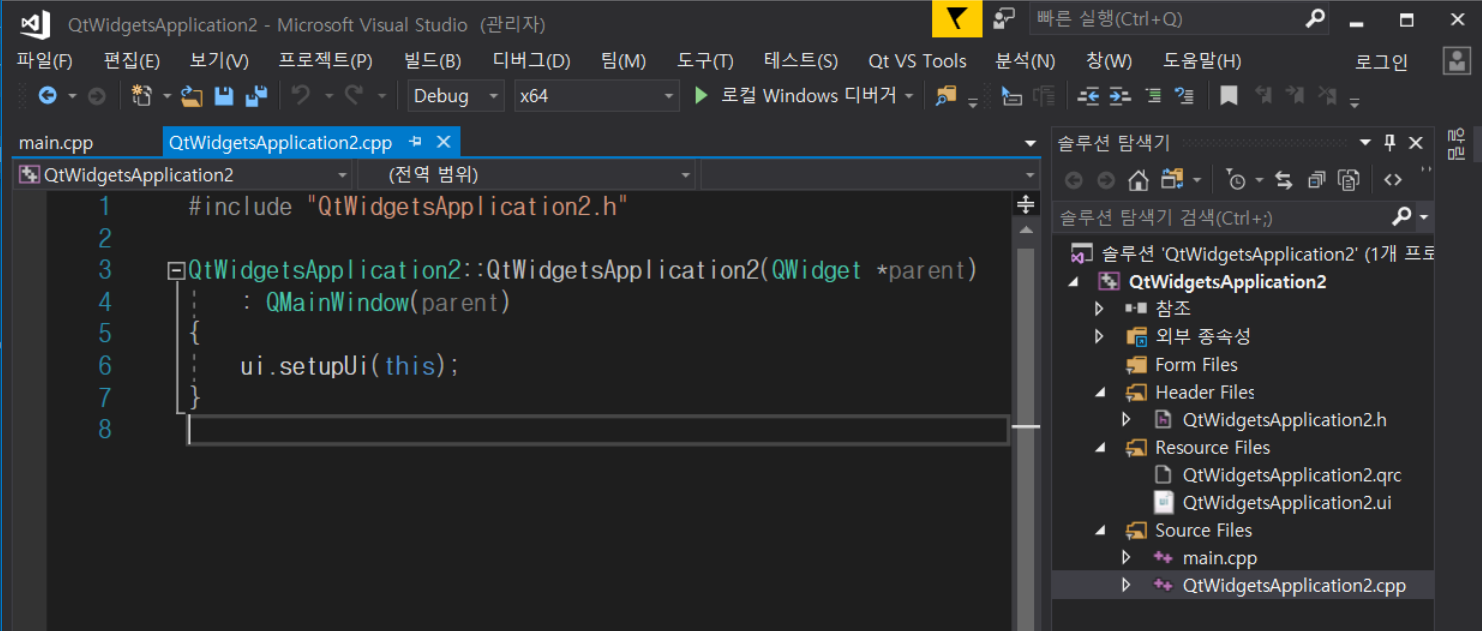The image size is (1482, 631).
Task: Expand the 외부 종속성 node
Action: click(x=1100, y=337)
